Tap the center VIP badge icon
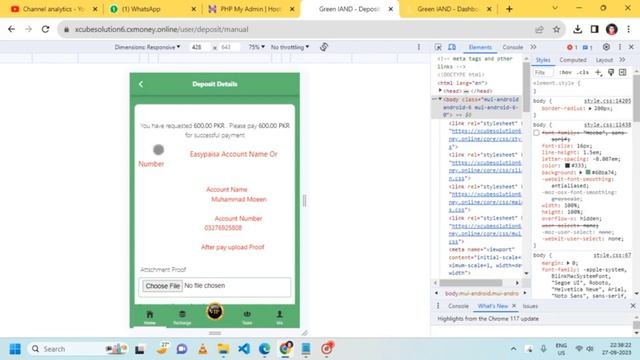640x360 pixels. coord(215,311)
